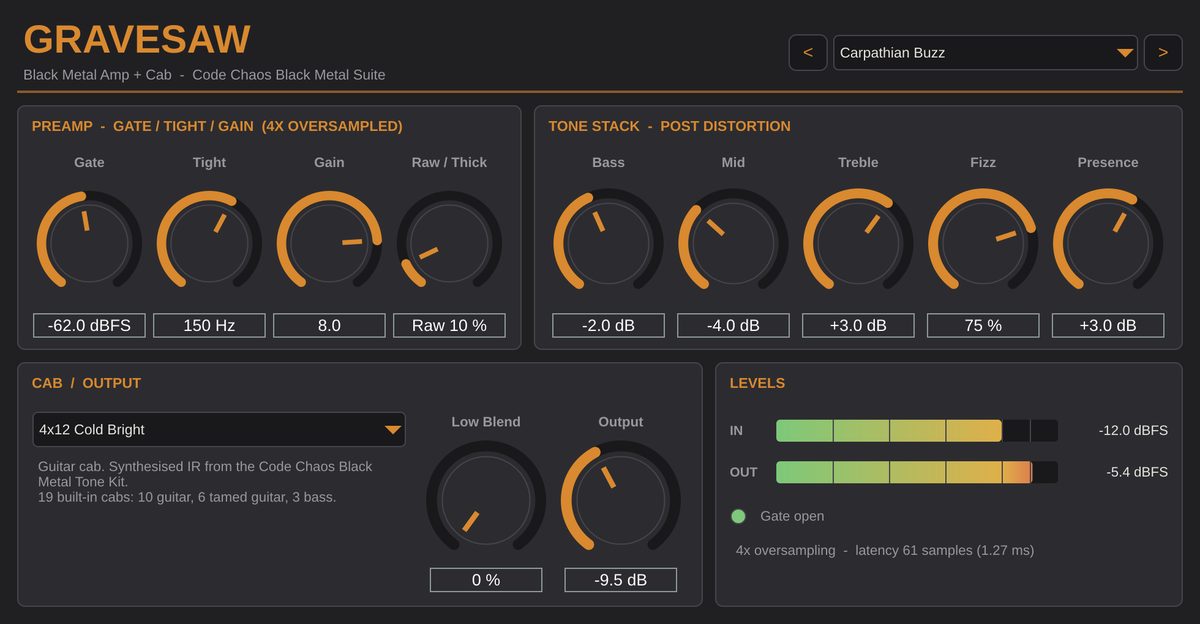Viewport: 1200px width, 624px height.
Task: Click the Low Blend knob
Action: (486, 498)
